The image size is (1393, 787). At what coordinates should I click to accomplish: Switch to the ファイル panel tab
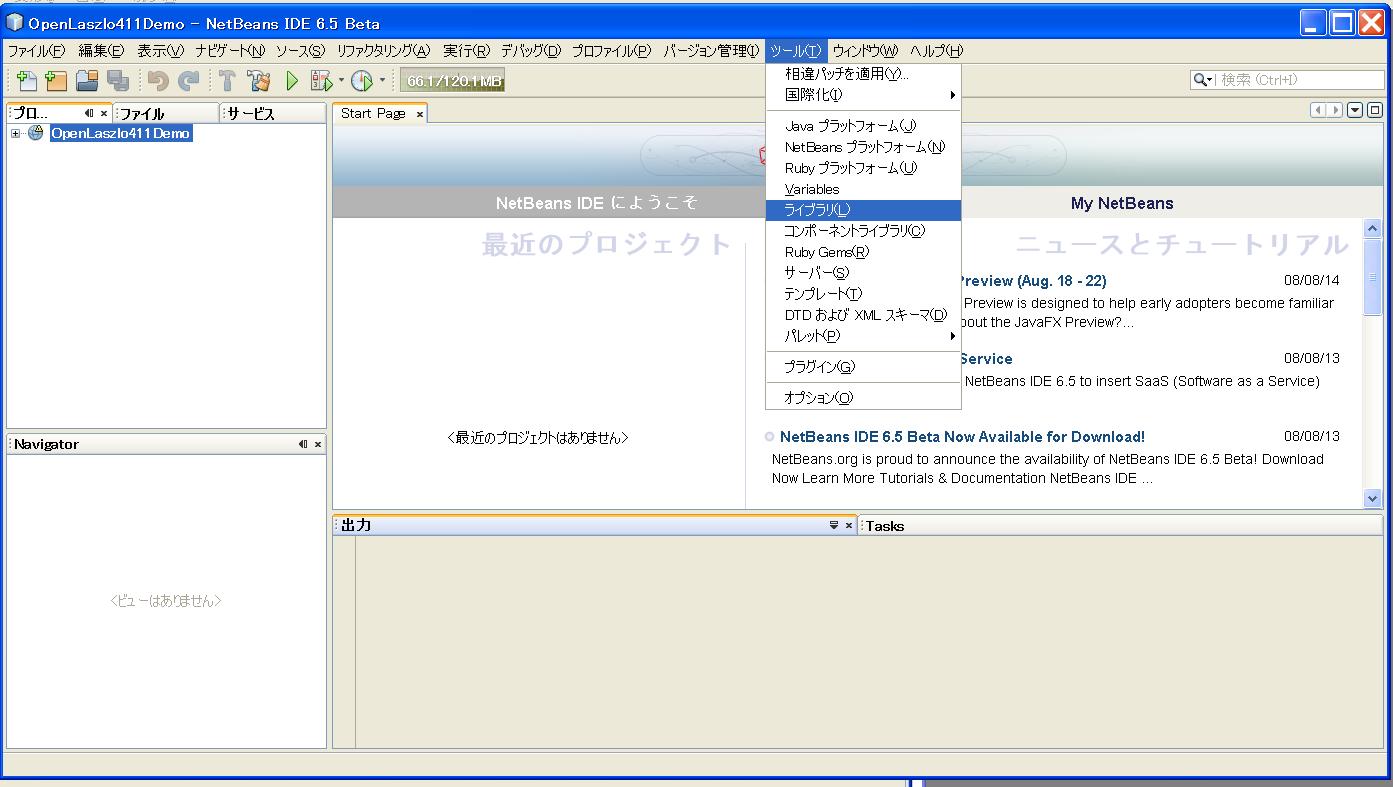[x=166, y=114]
